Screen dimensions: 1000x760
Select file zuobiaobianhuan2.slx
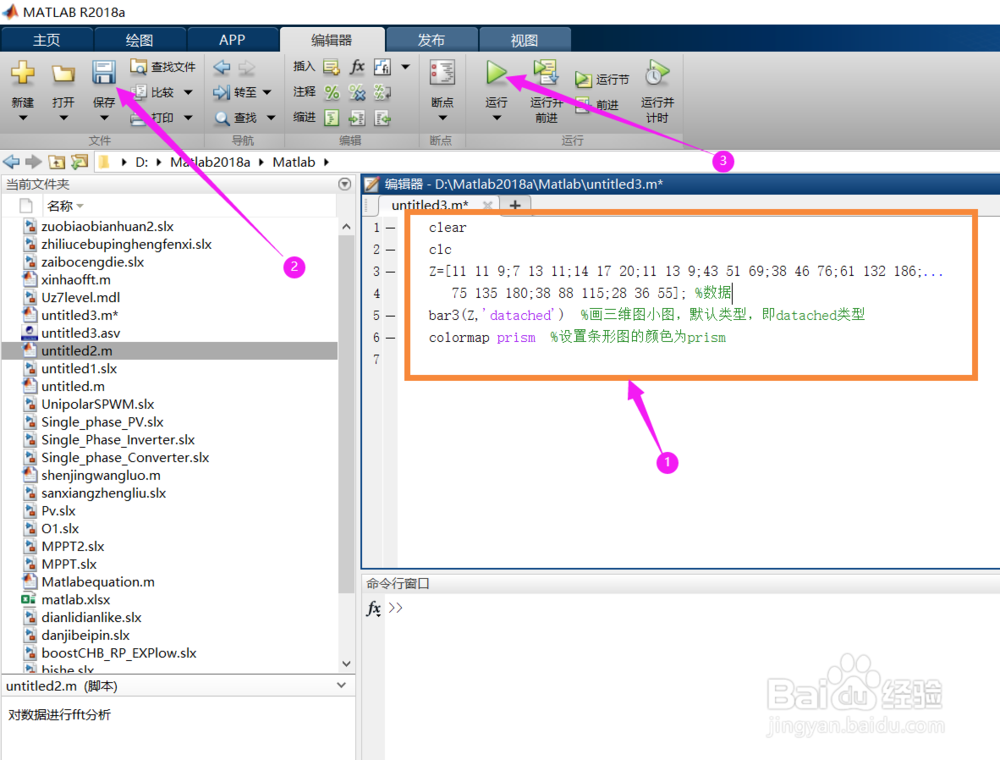(x=107, y=226)
